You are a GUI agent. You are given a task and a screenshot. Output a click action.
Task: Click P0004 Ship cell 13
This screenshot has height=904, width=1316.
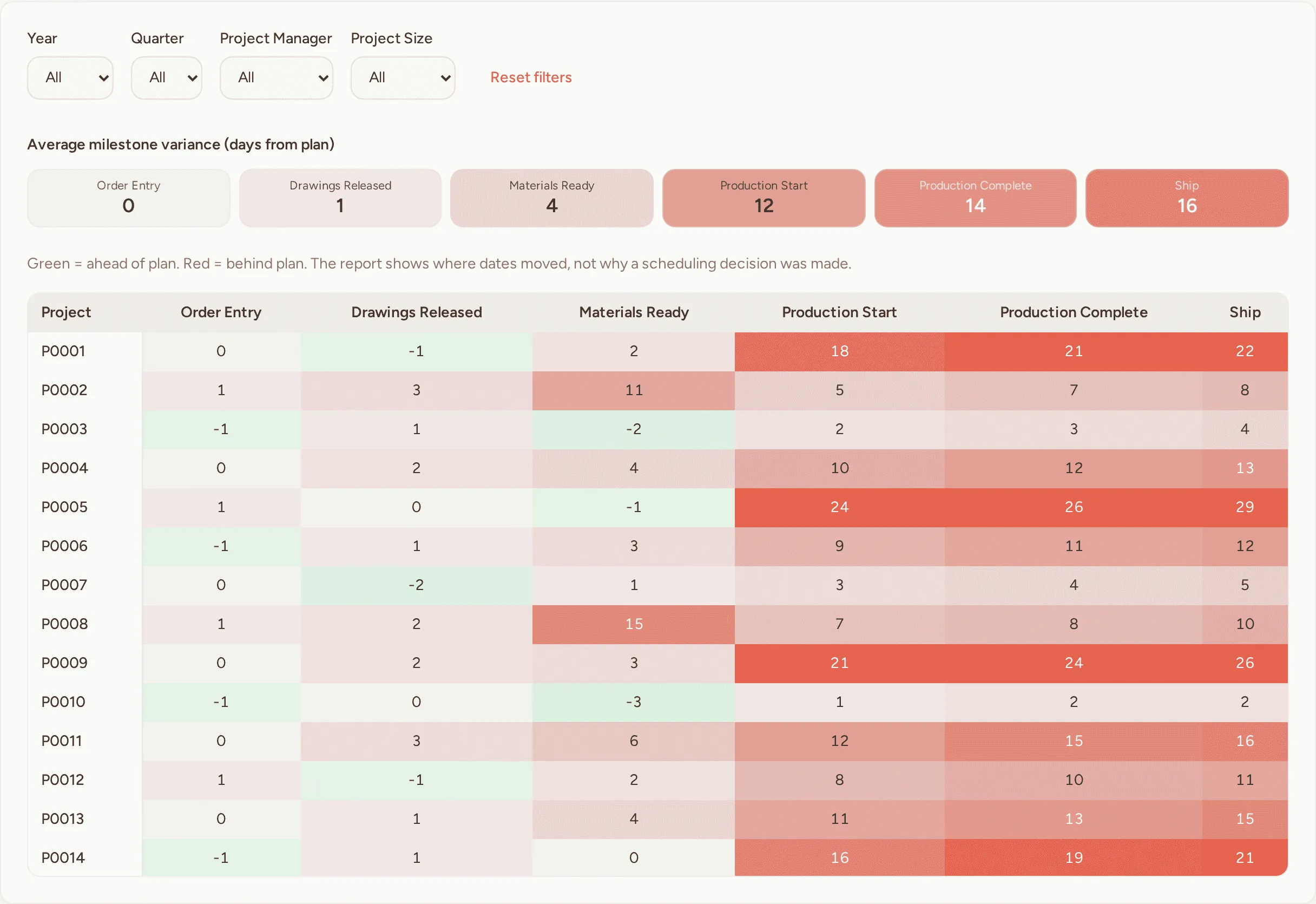[x=1245, y=468]
